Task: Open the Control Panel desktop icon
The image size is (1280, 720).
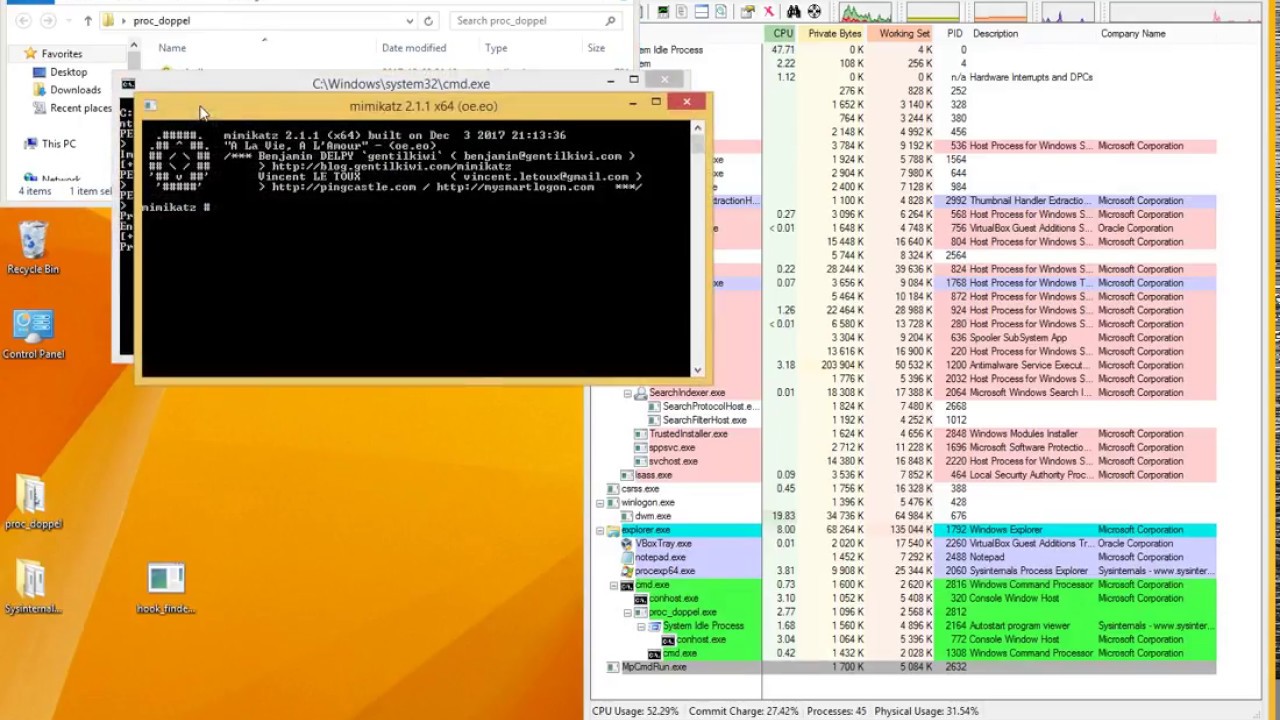Action: click(x=33, y=334)
